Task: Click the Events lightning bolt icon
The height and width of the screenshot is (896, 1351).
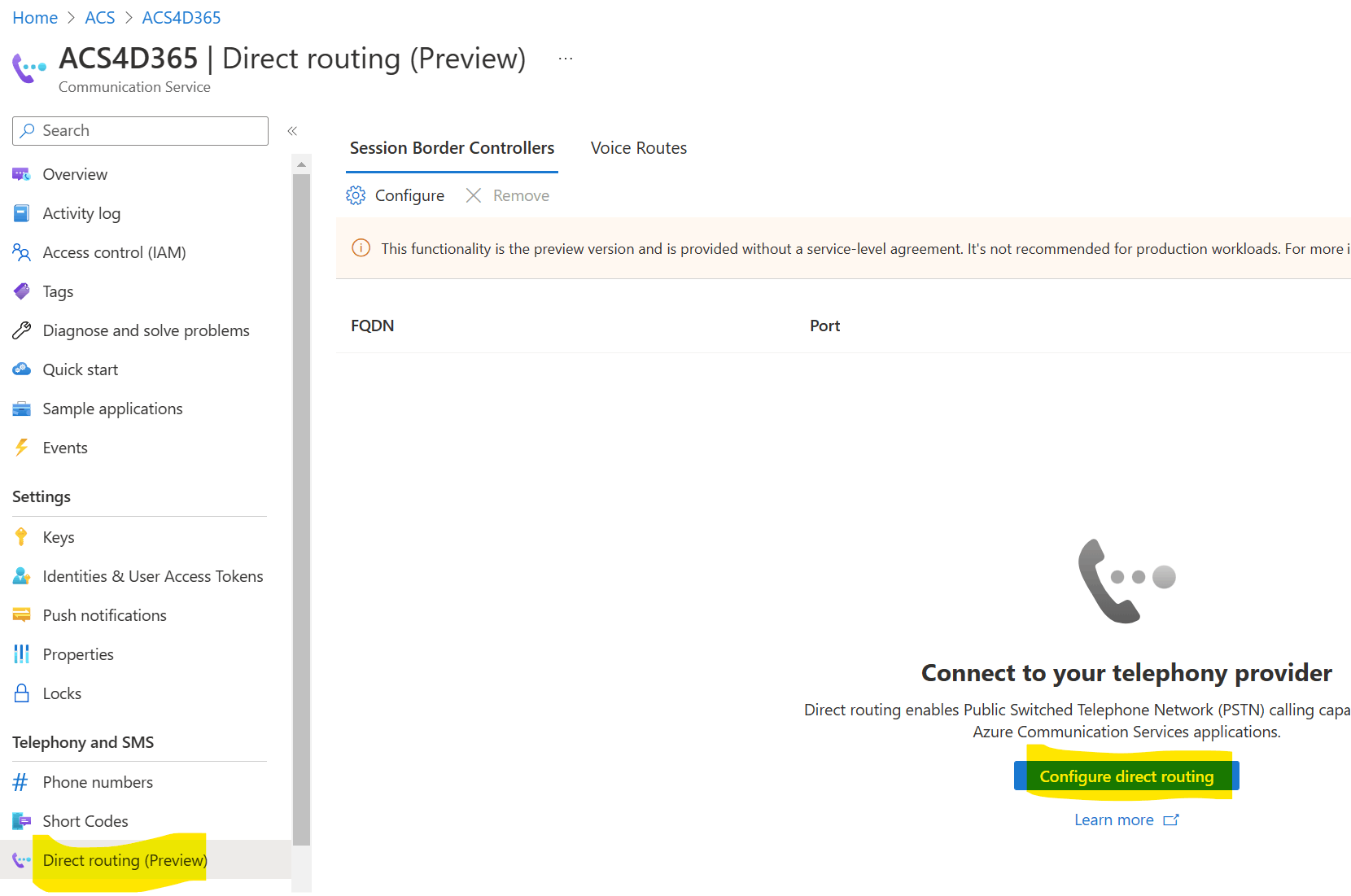Action: pyautogui.click(x=21, y=448)
